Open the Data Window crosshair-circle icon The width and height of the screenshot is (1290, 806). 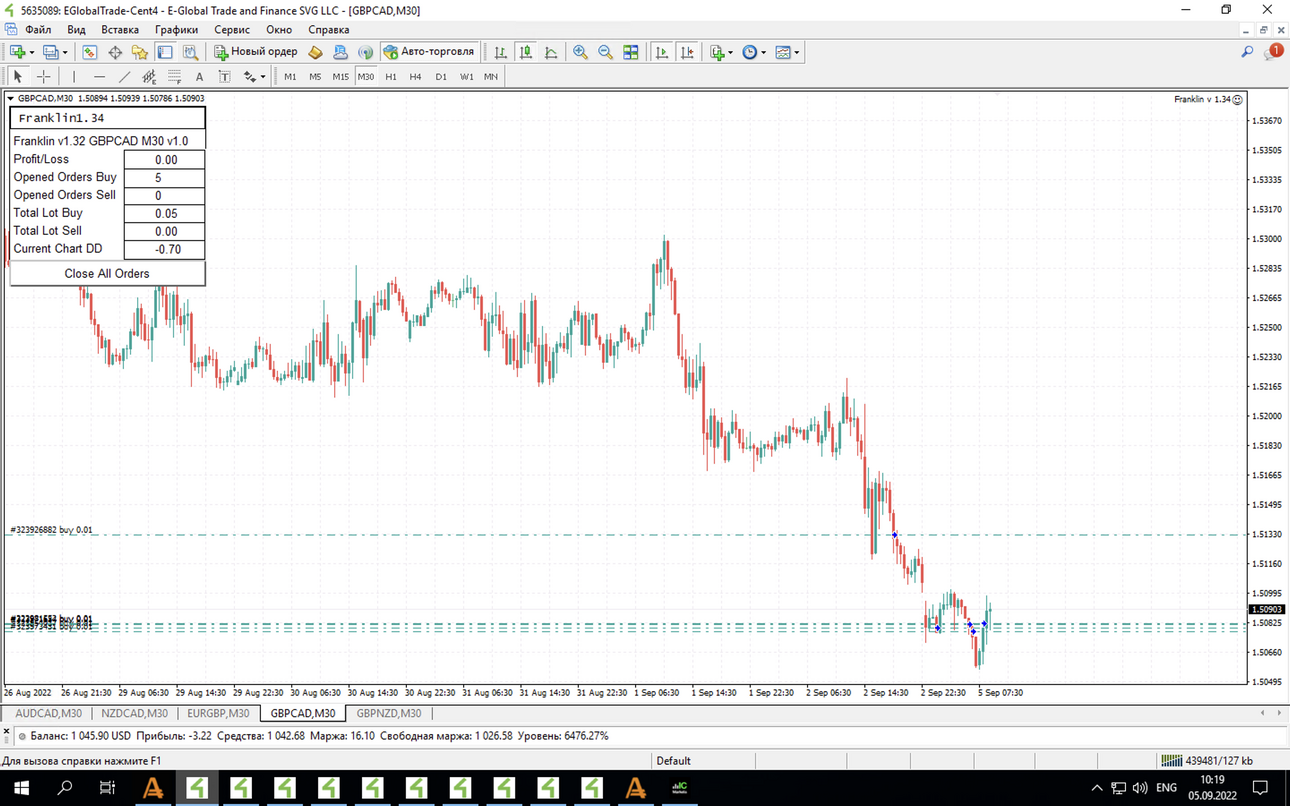click(115, 52)
